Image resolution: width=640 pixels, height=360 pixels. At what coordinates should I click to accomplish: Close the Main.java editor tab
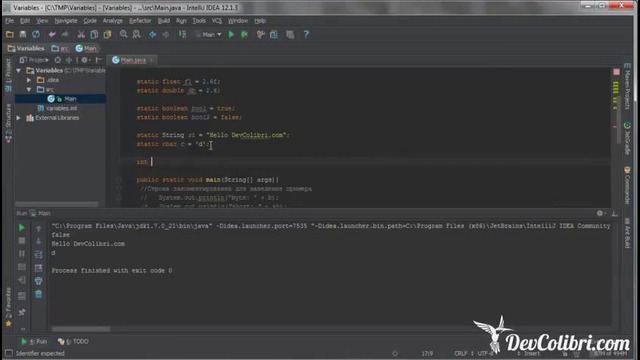point(151,60)
